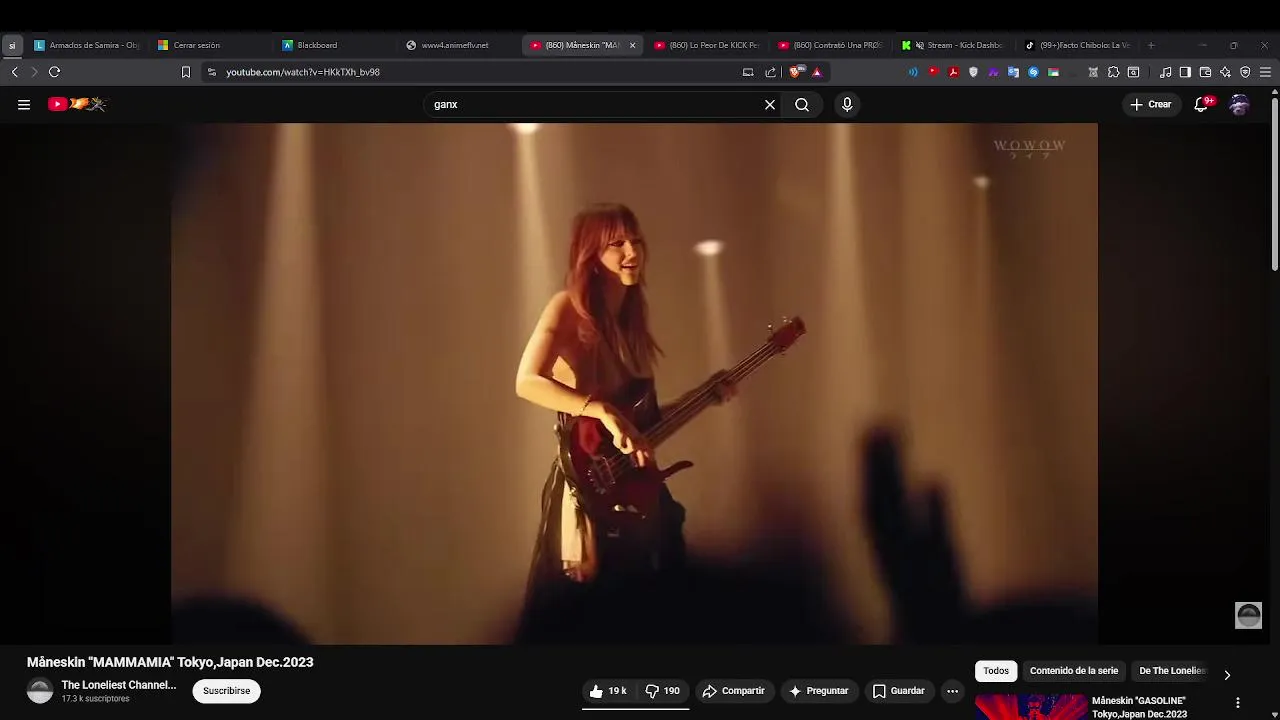Image resolution: width=1280 pixels, height=720 pixels.
Task: Open the extensions puzzle piece menu
Action: (x=1114, y=72)
